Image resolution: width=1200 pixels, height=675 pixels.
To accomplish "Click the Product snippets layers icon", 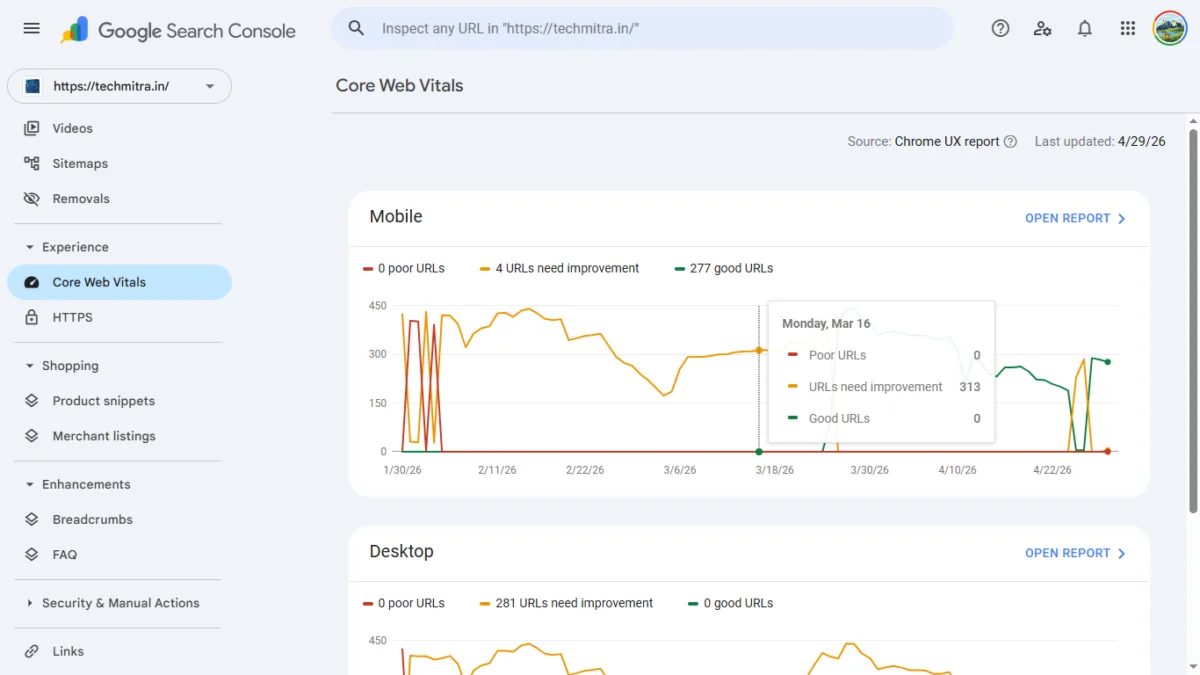I will point(32,401).
